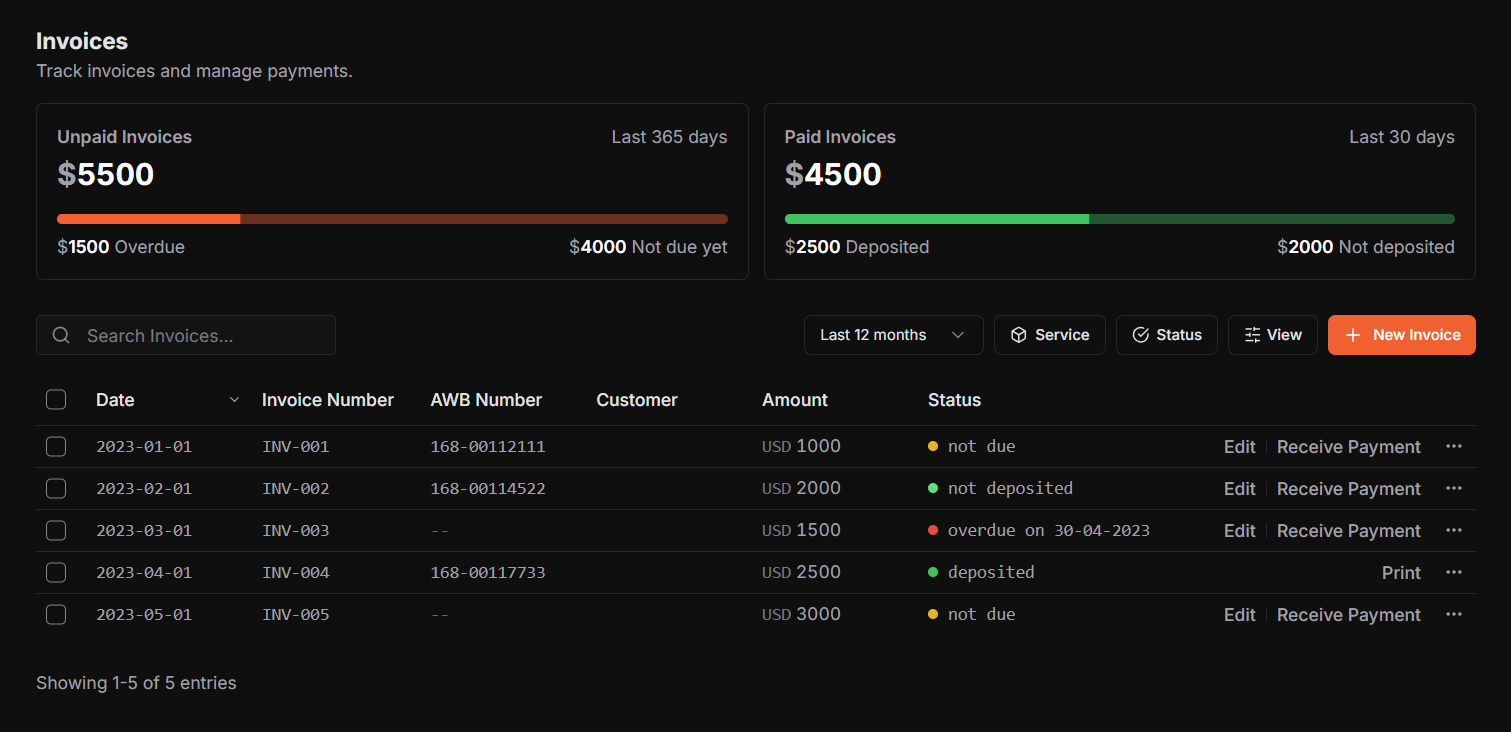Image resolution: width=1511 pixels, height=732 pixels.
Task: Click the Service filter hexagon icon
Action: tap(1017, 334)
